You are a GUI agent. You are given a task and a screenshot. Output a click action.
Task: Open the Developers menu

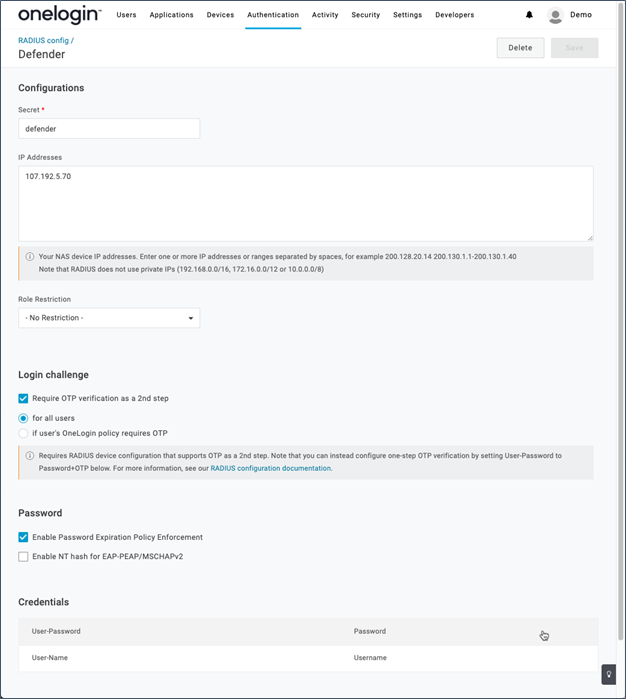(x=455, y=15)
